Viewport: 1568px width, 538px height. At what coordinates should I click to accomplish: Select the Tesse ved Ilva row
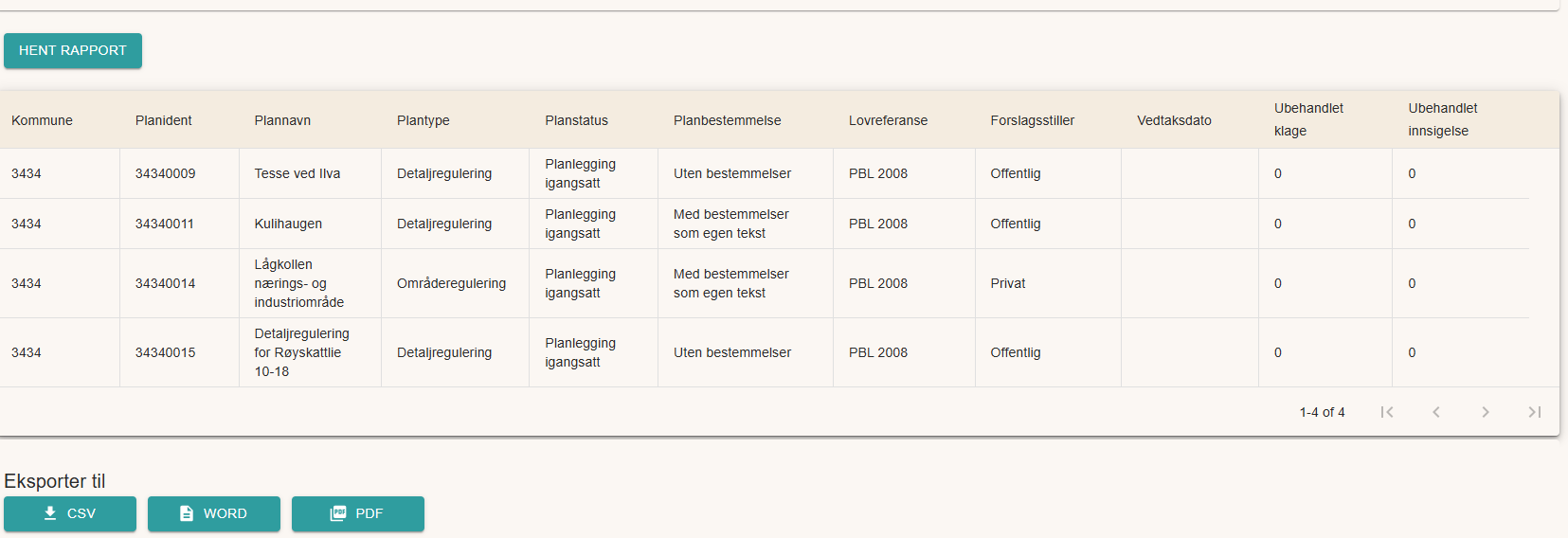[297, 173]
